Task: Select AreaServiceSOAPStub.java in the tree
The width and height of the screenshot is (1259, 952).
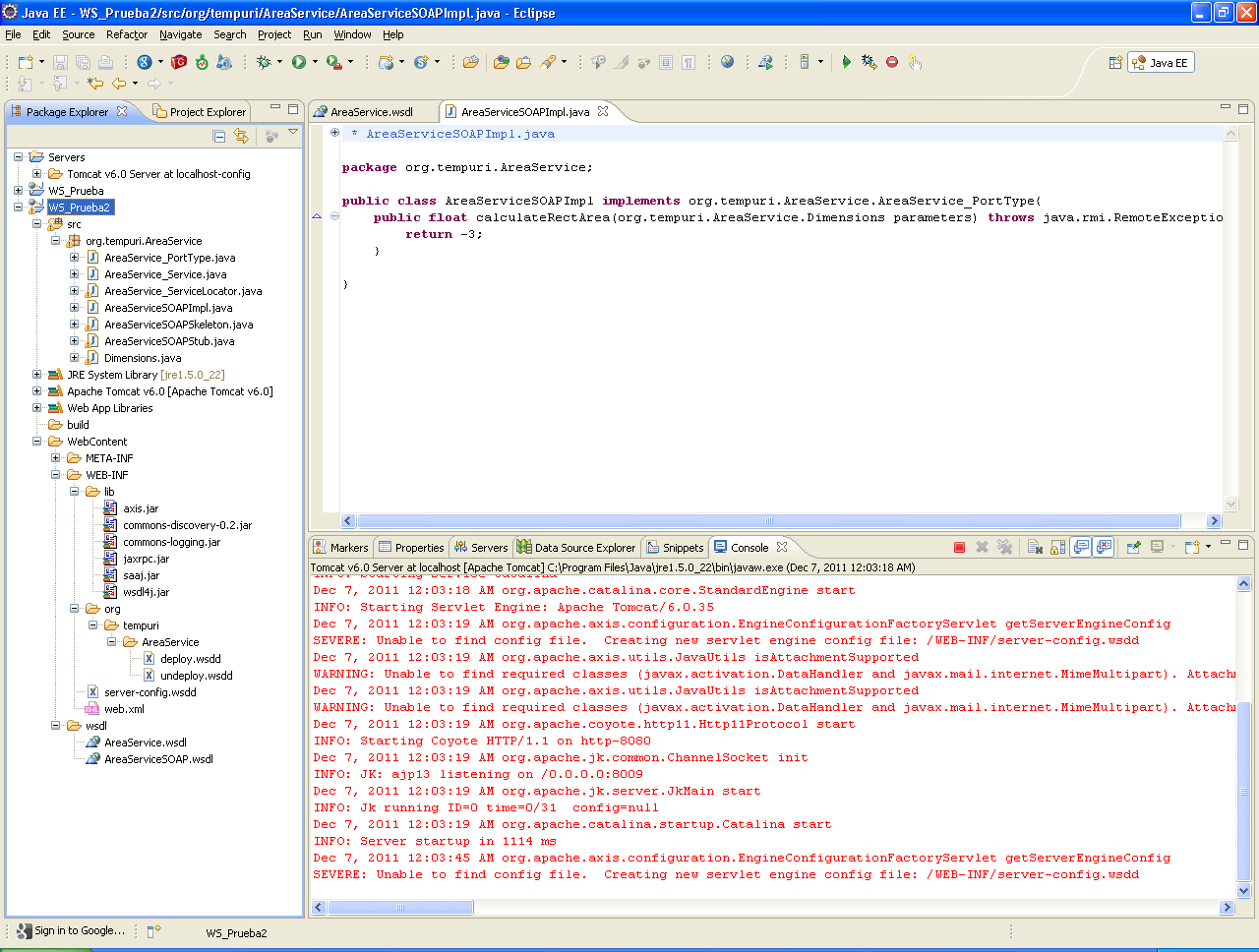Action: coord(169,341)
